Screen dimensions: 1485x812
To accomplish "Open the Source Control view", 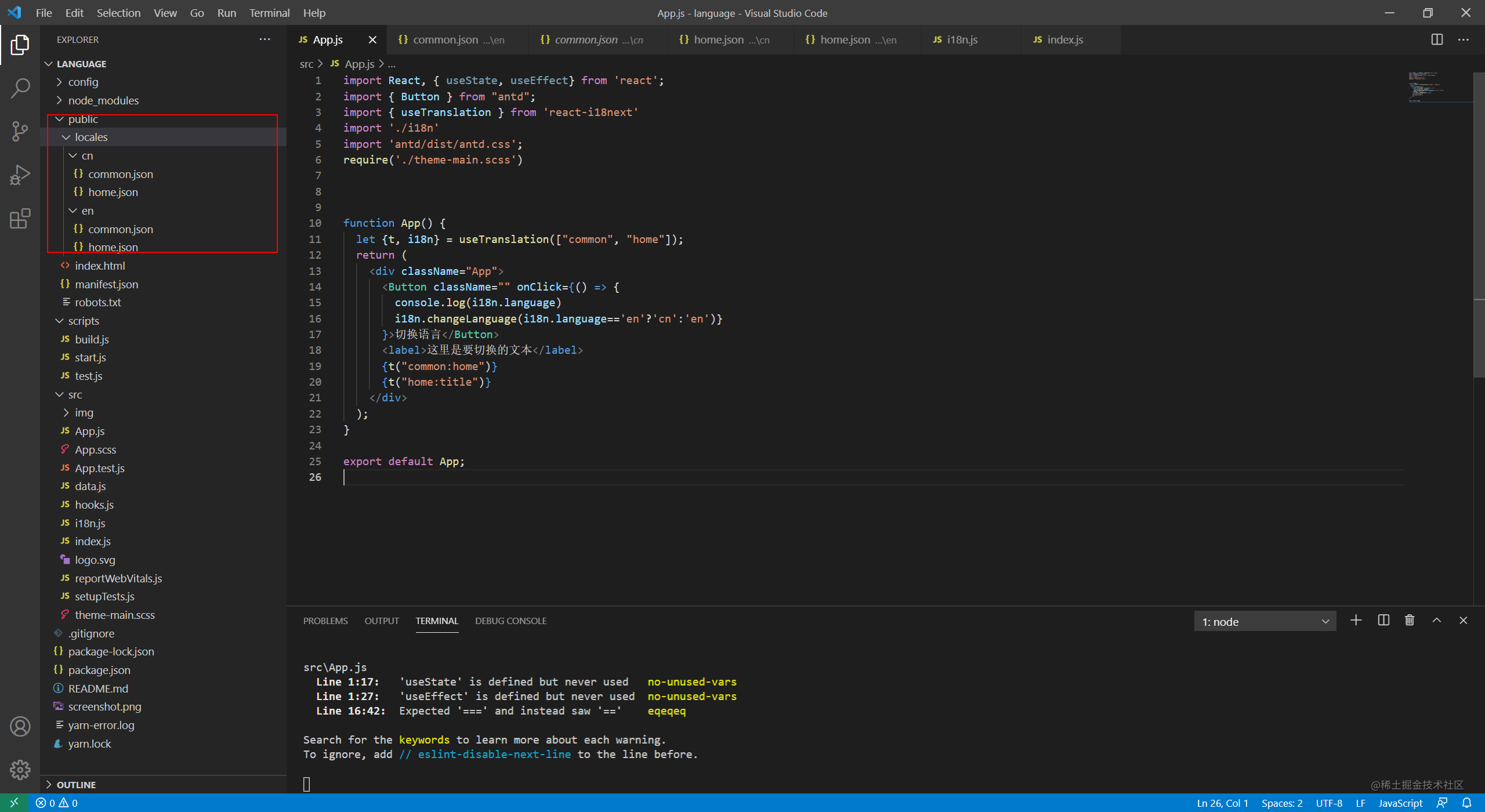I will tap(20, 131).
